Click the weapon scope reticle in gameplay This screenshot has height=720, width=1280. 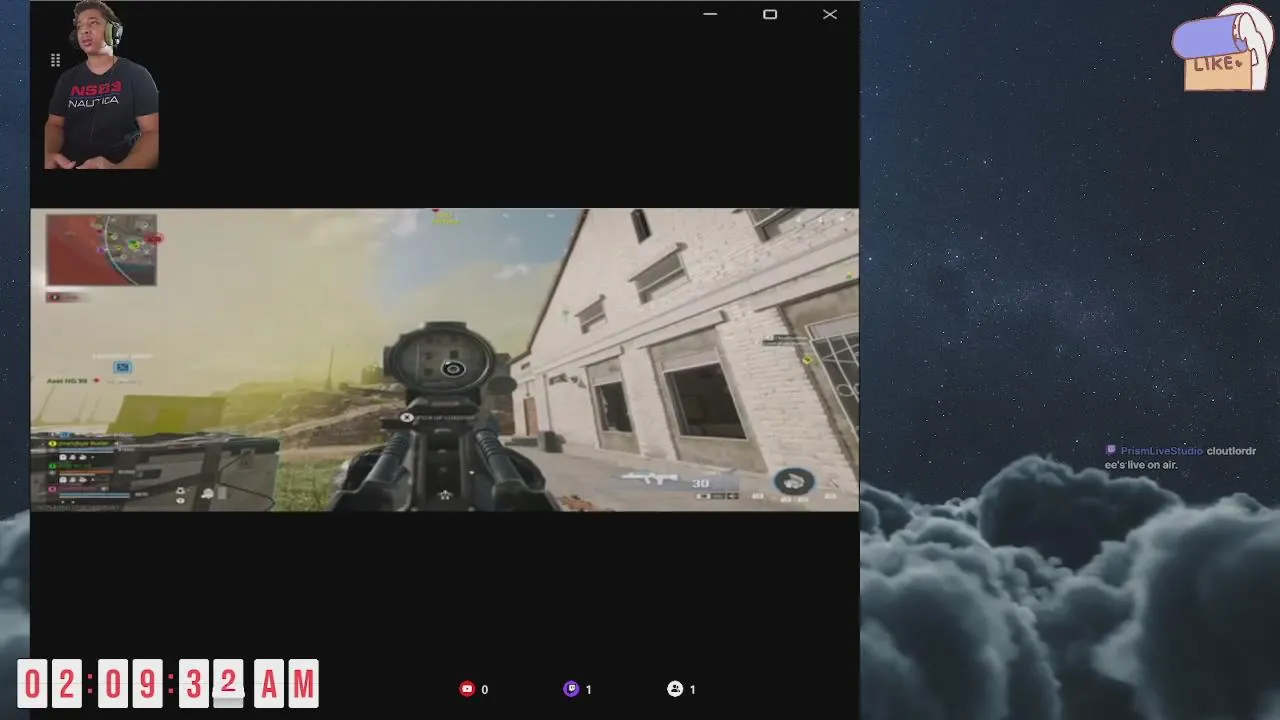pos(453,369)
